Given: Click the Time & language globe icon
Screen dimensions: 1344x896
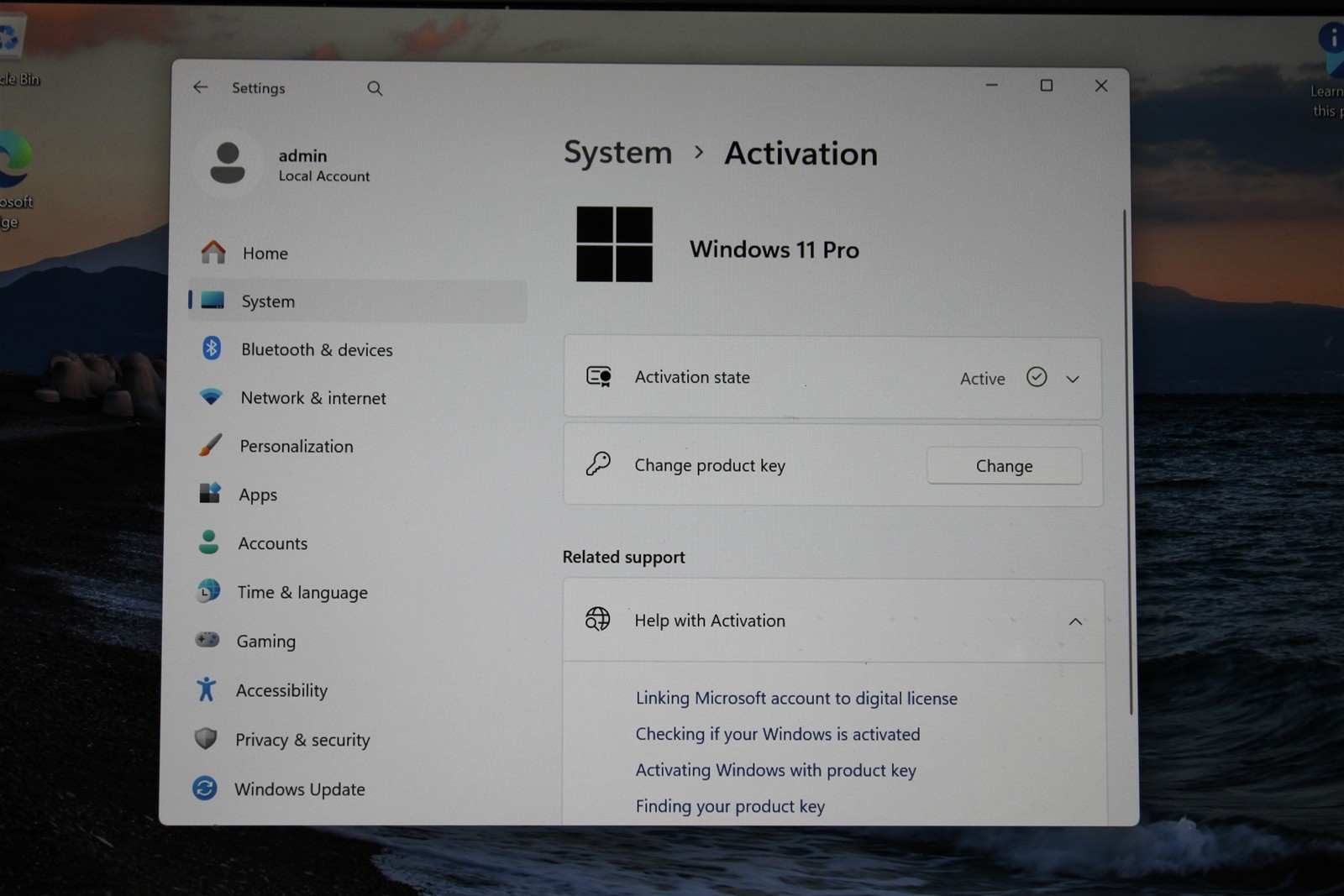Looking at the screenshot, I should click(207, 591).
